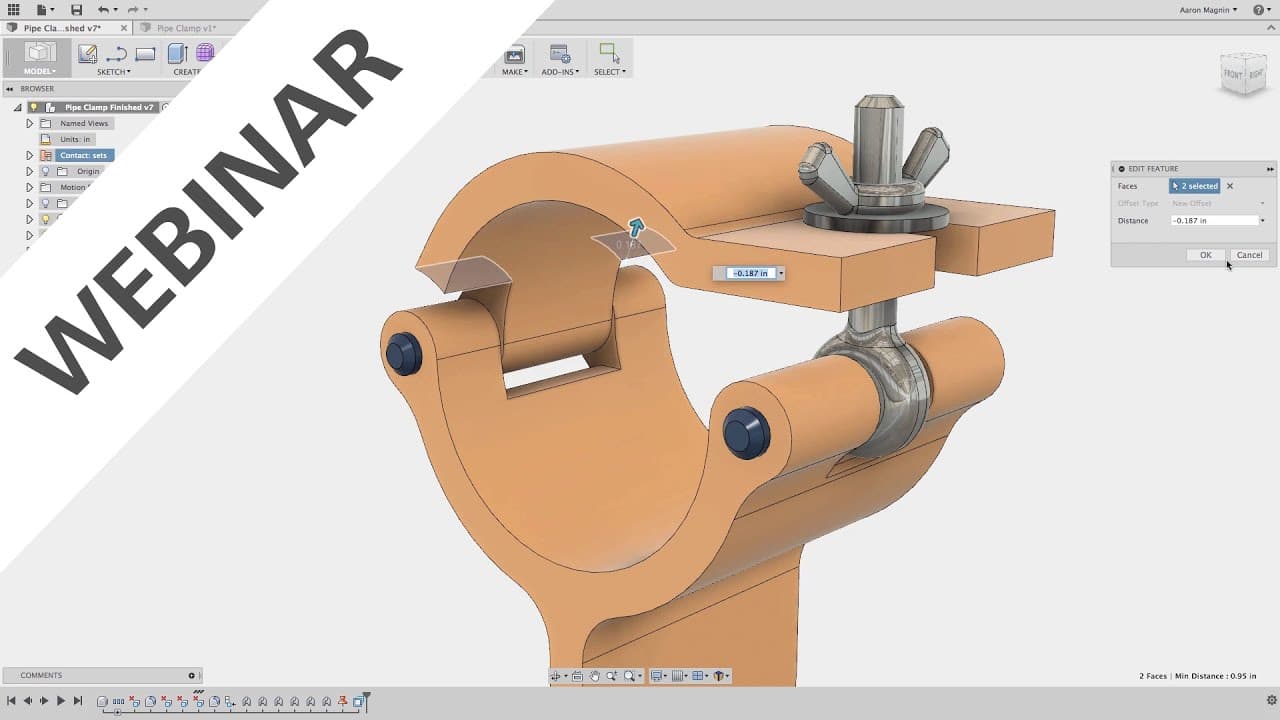Select the Line sketch tool icon
Screen dimensions: 1280x720
(117, 54)
